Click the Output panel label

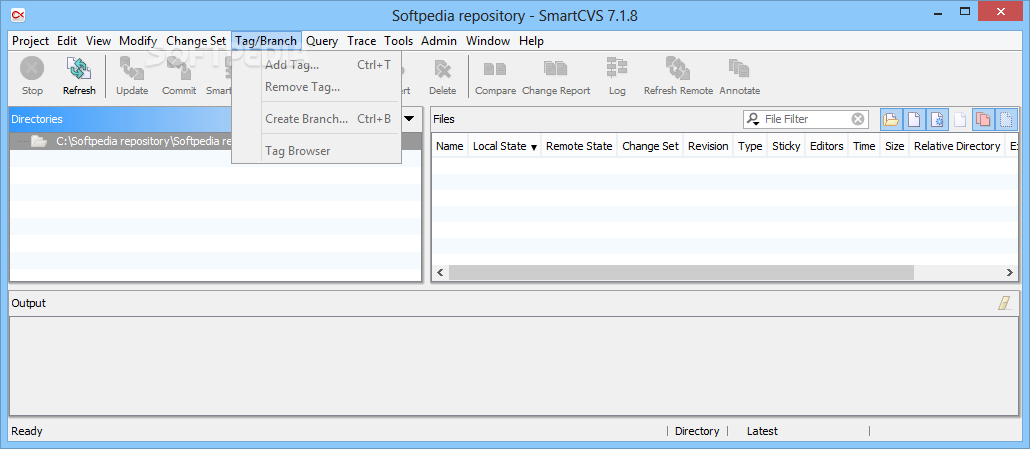point(29,303)
